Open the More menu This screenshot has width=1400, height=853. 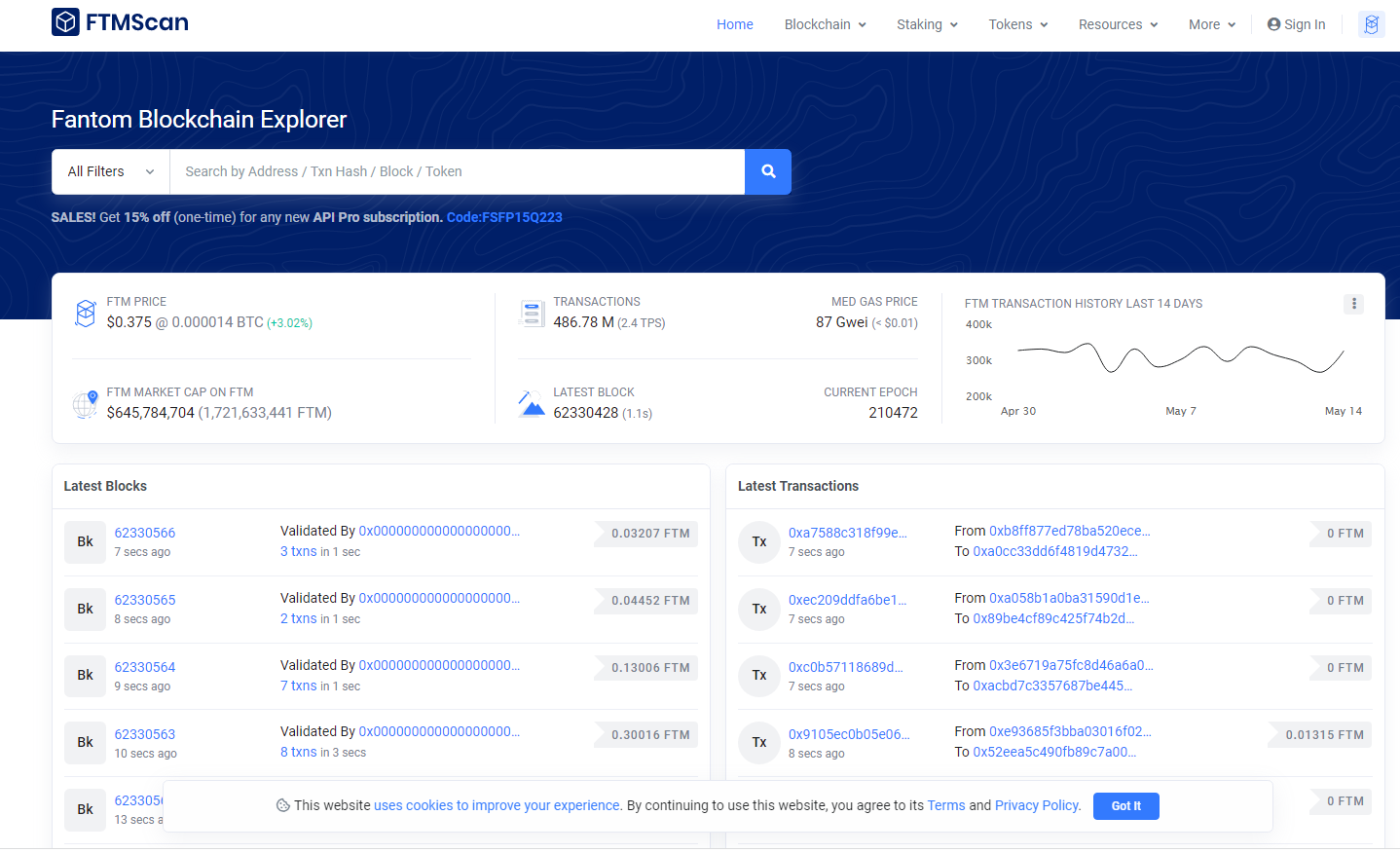pyautogui.click(x=1211, y=24)
